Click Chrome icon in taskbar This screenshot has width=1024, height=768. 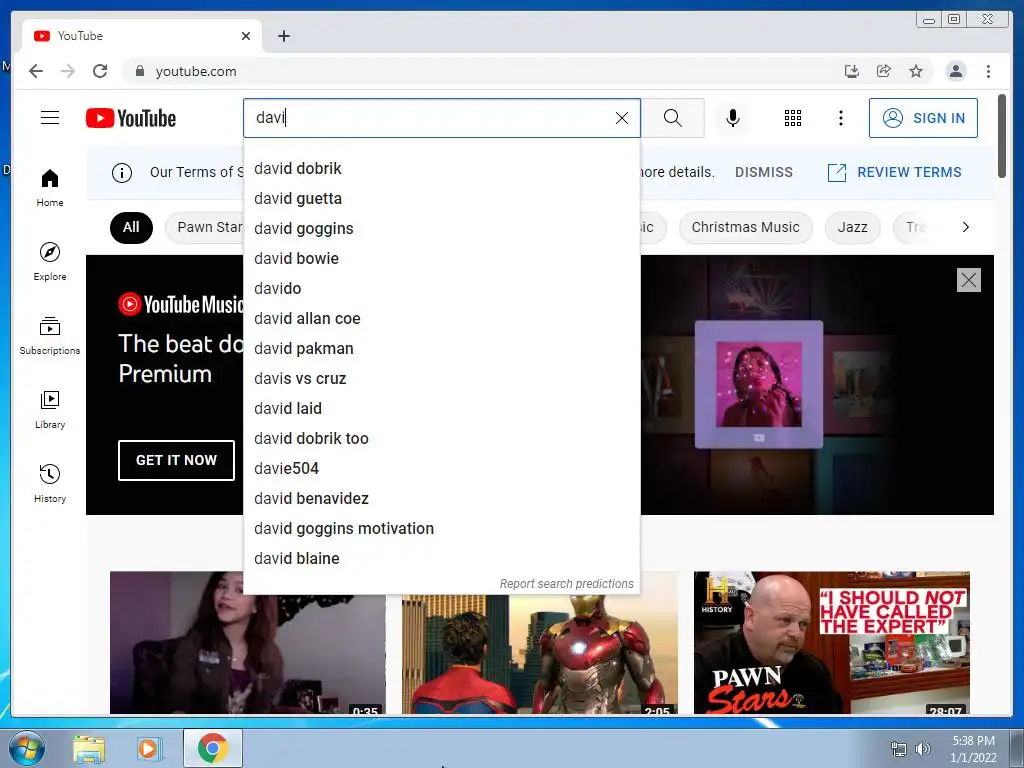coord(213,748)
